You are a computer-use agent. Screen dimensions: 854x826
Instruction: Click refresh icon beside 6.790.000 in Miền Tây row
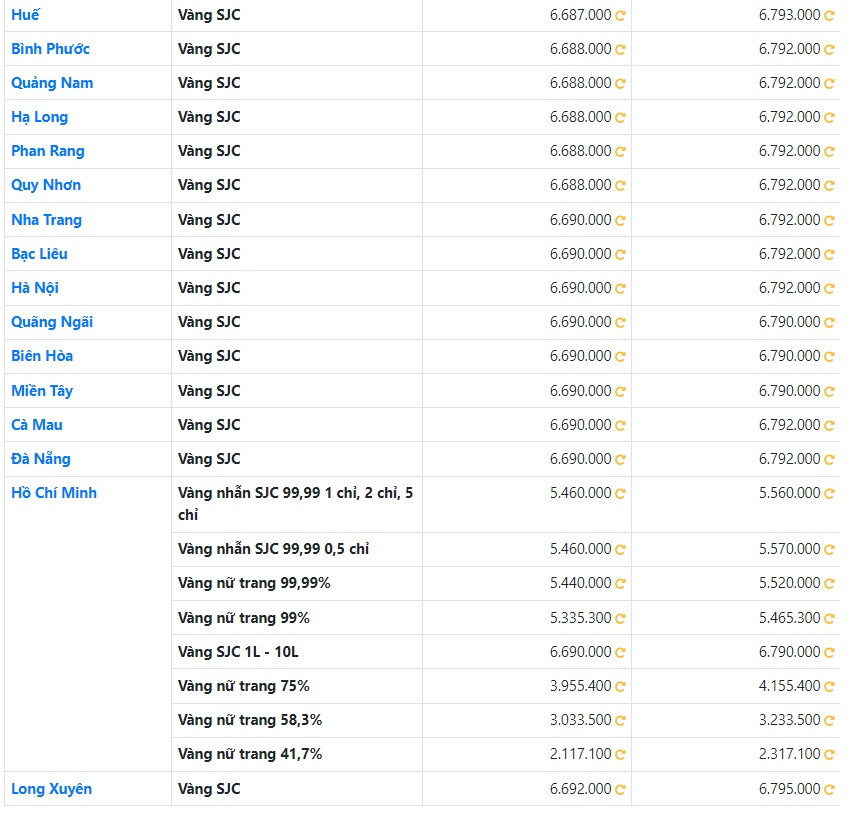pyautogui.click(x=829, y=391)
